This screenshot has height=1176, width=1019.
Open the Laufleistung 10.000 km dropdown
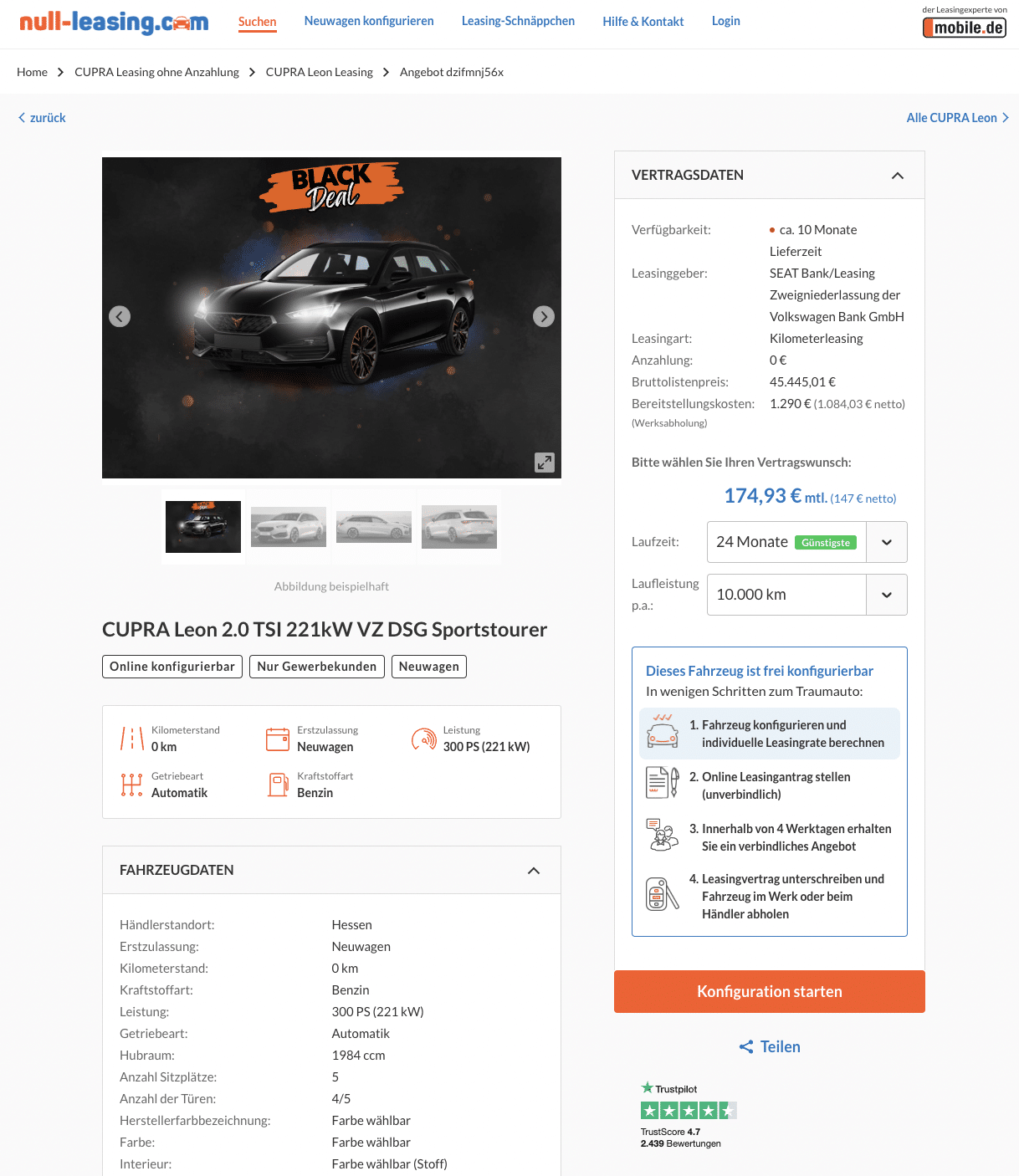point(807,595)
